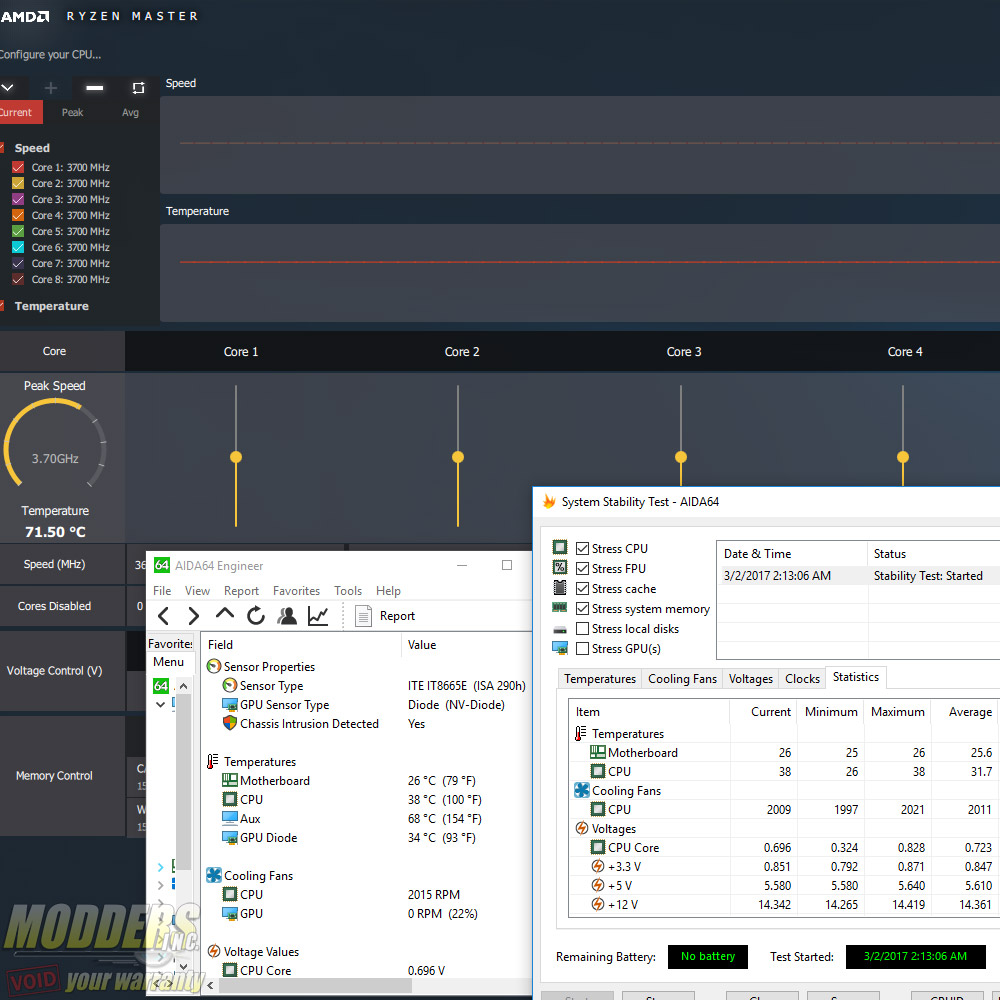Click the Cooling Fans icon in Statistics table
The width and height of the screenshot is (1000, 1000).
click(582, 790)
